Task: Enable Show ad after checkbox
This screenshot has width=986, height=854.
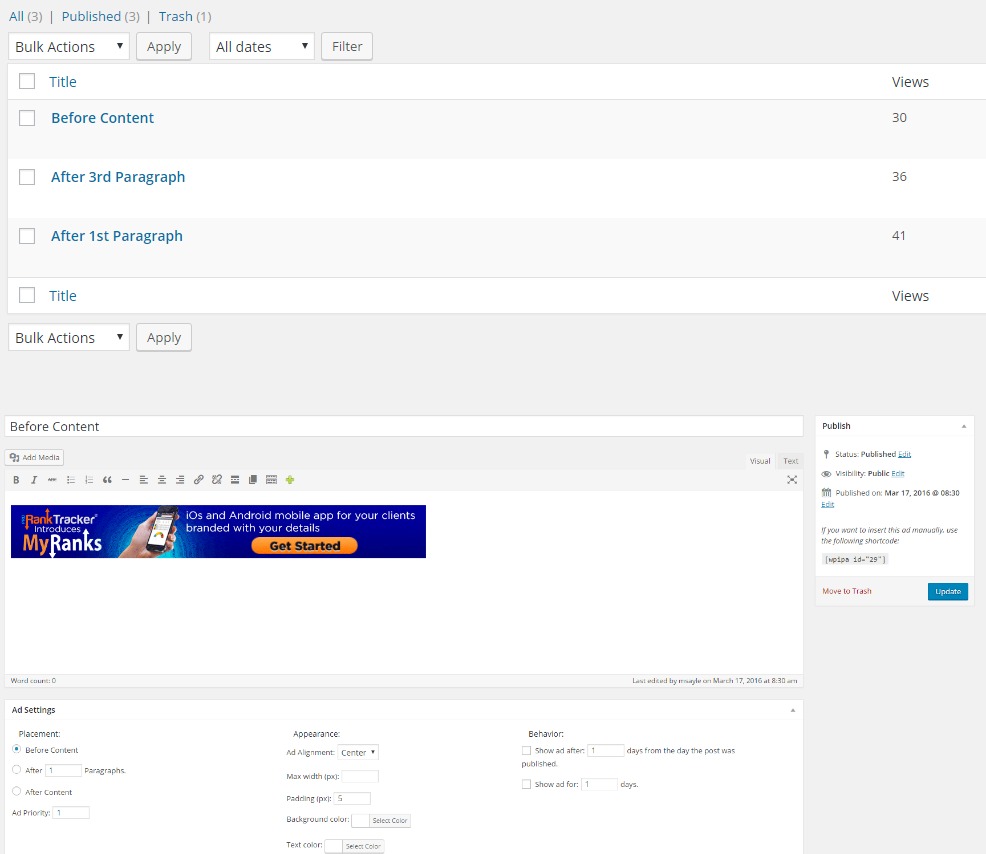Action: (x=526, y=750)
